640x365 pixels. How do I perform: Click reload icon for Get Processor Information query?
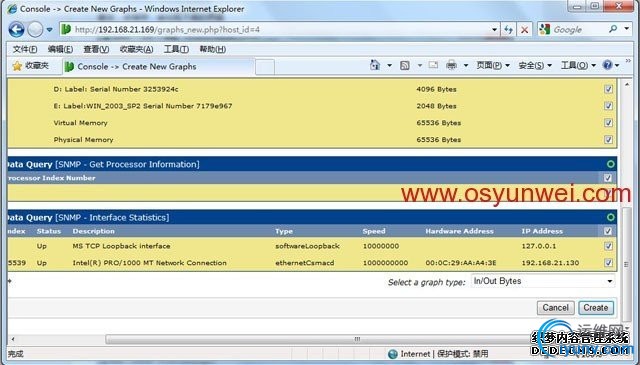(x=611, y=164)
